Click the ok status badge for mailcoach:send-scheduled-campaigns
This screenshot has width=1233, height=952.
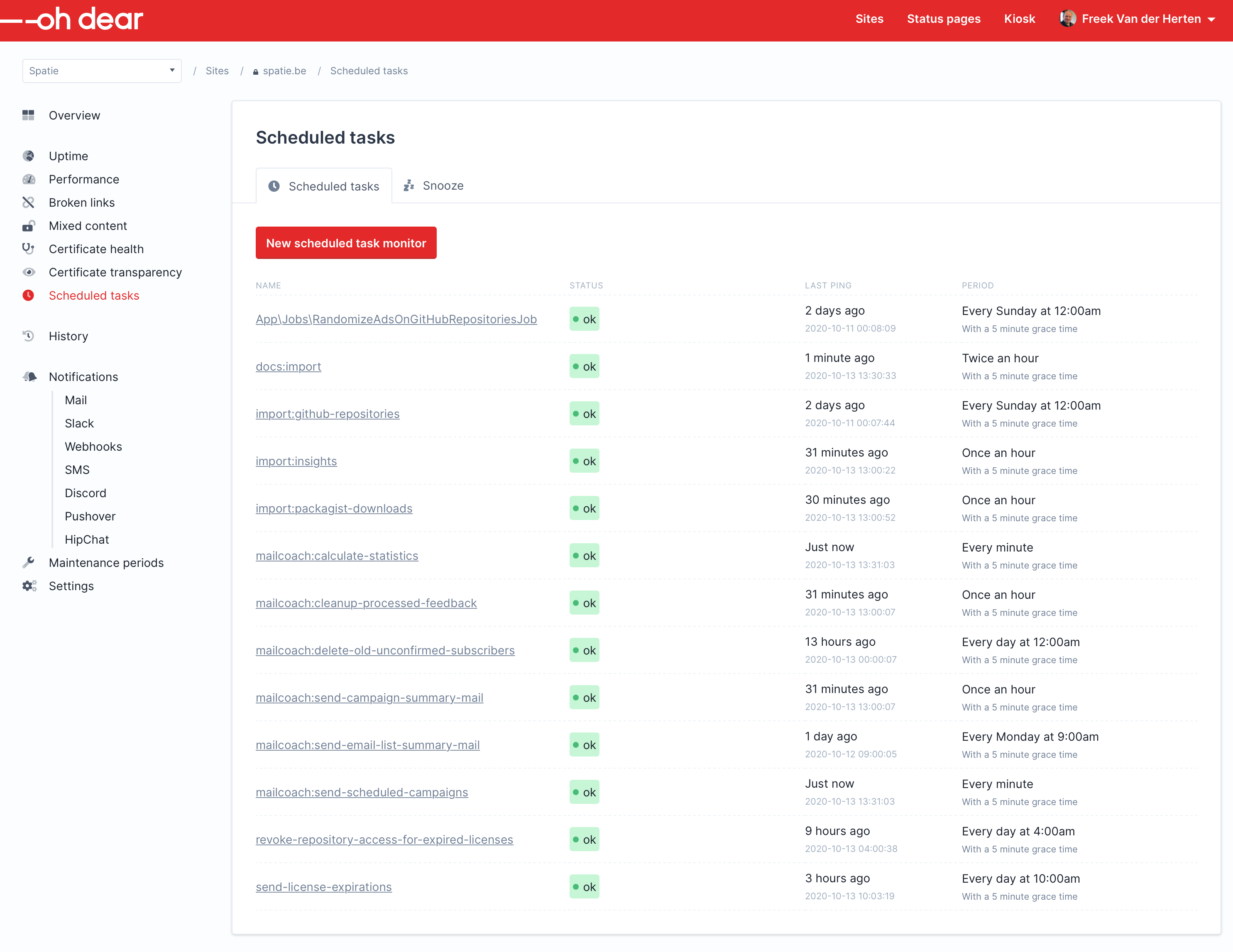point(584,792)
